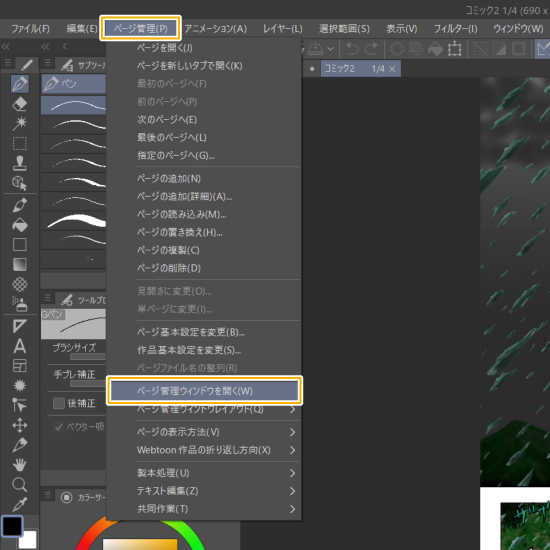Select the Move layer tool
This screenshot has width=550, height=550.
tap(20, 425)
